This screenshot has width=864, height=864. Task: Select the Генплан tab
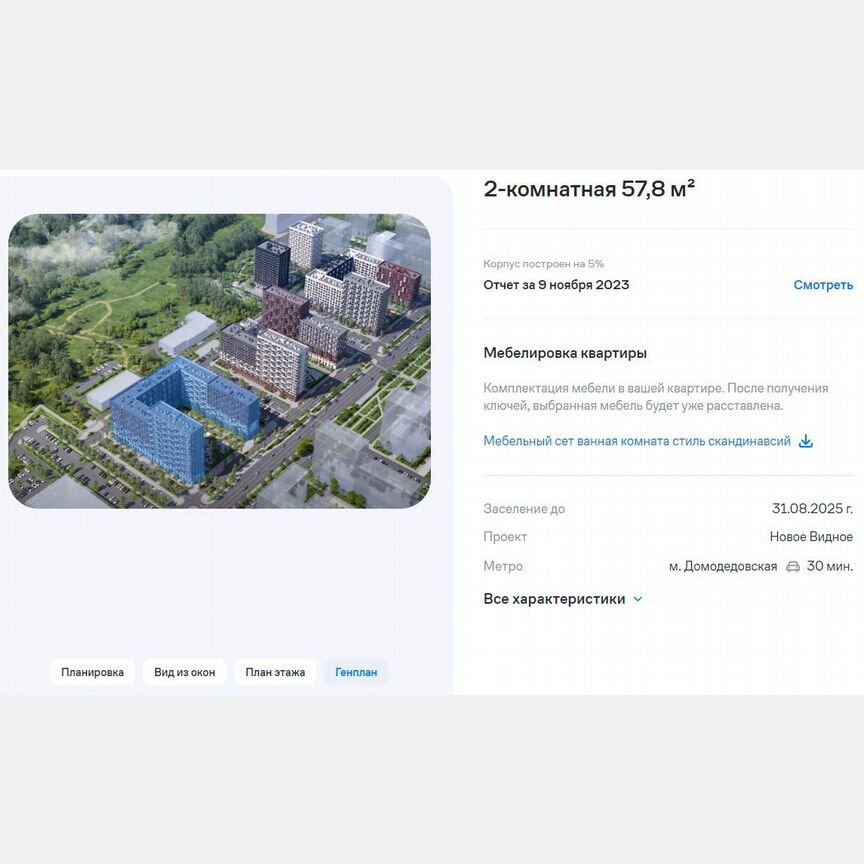tap(356, 672)
